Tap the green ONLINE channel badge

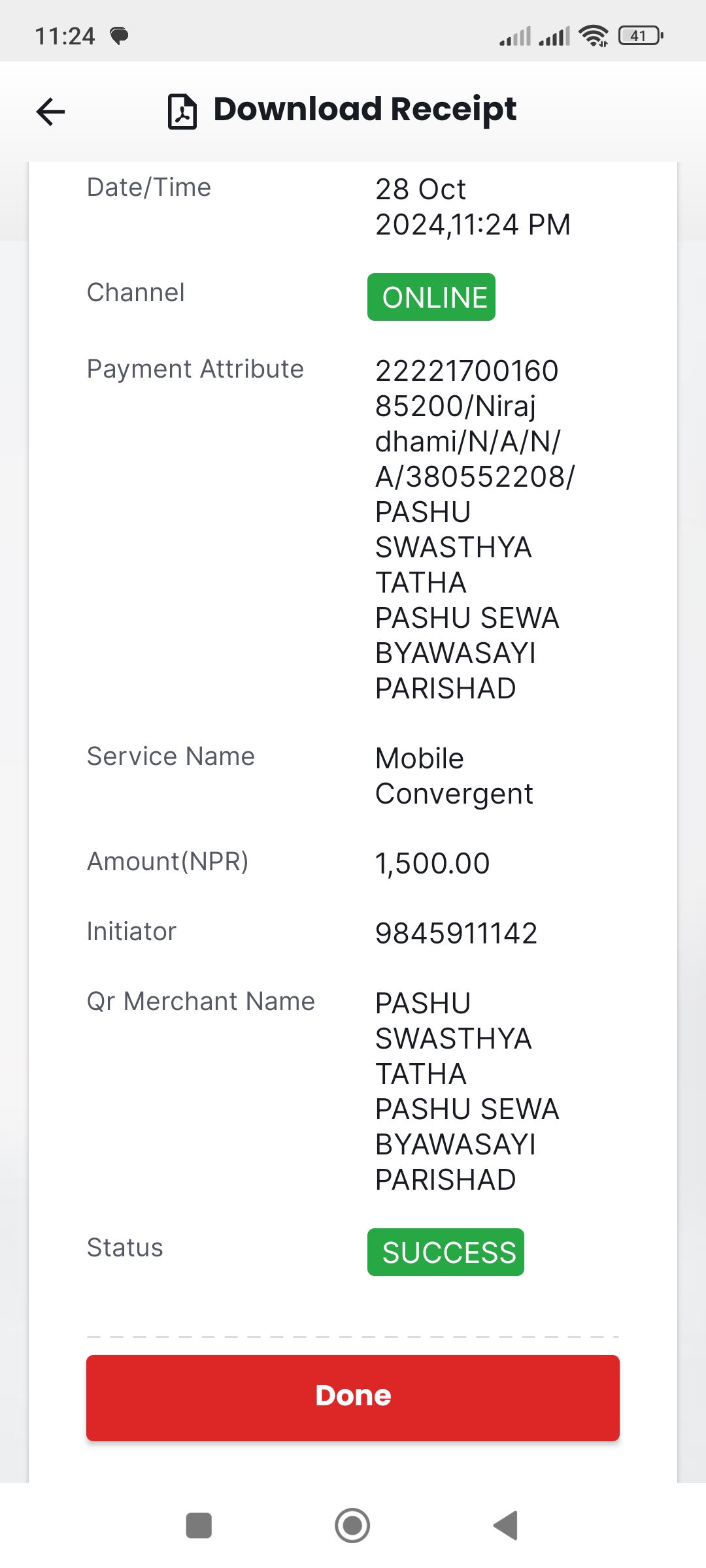click(431, 297)
